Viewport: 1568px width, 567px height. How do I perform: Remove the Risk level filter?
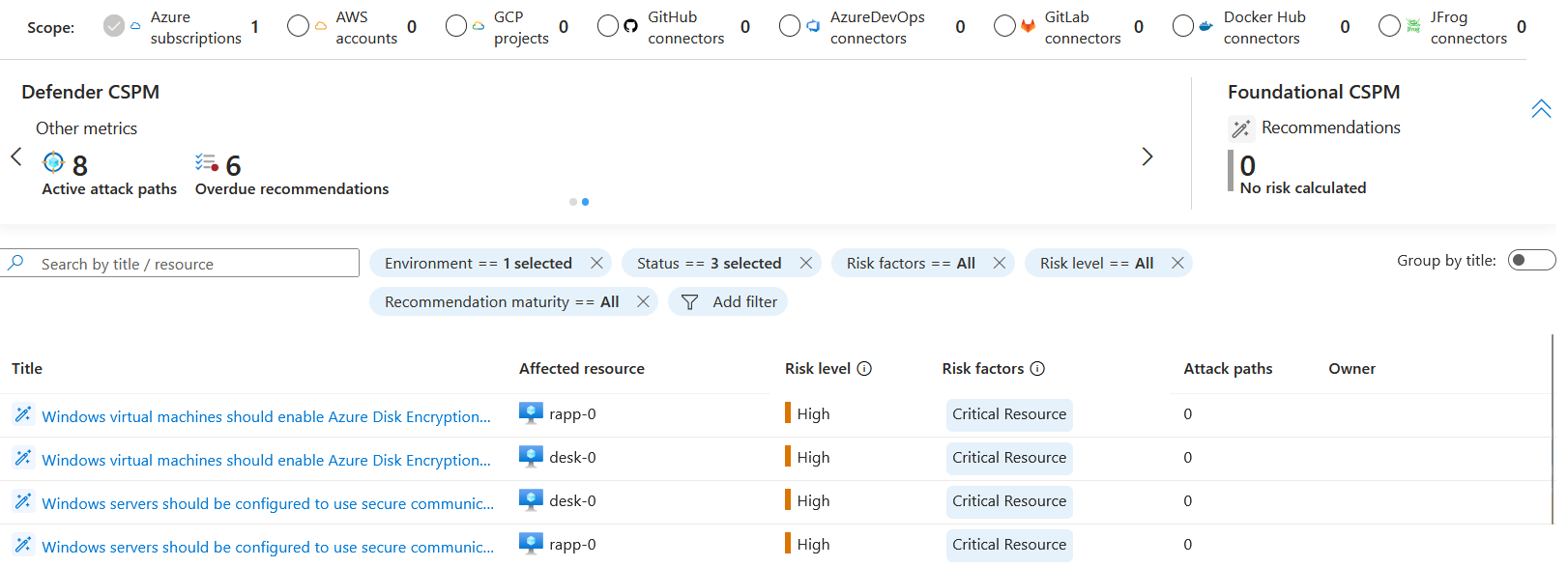pyautogui.click(x=1177, y=263)
